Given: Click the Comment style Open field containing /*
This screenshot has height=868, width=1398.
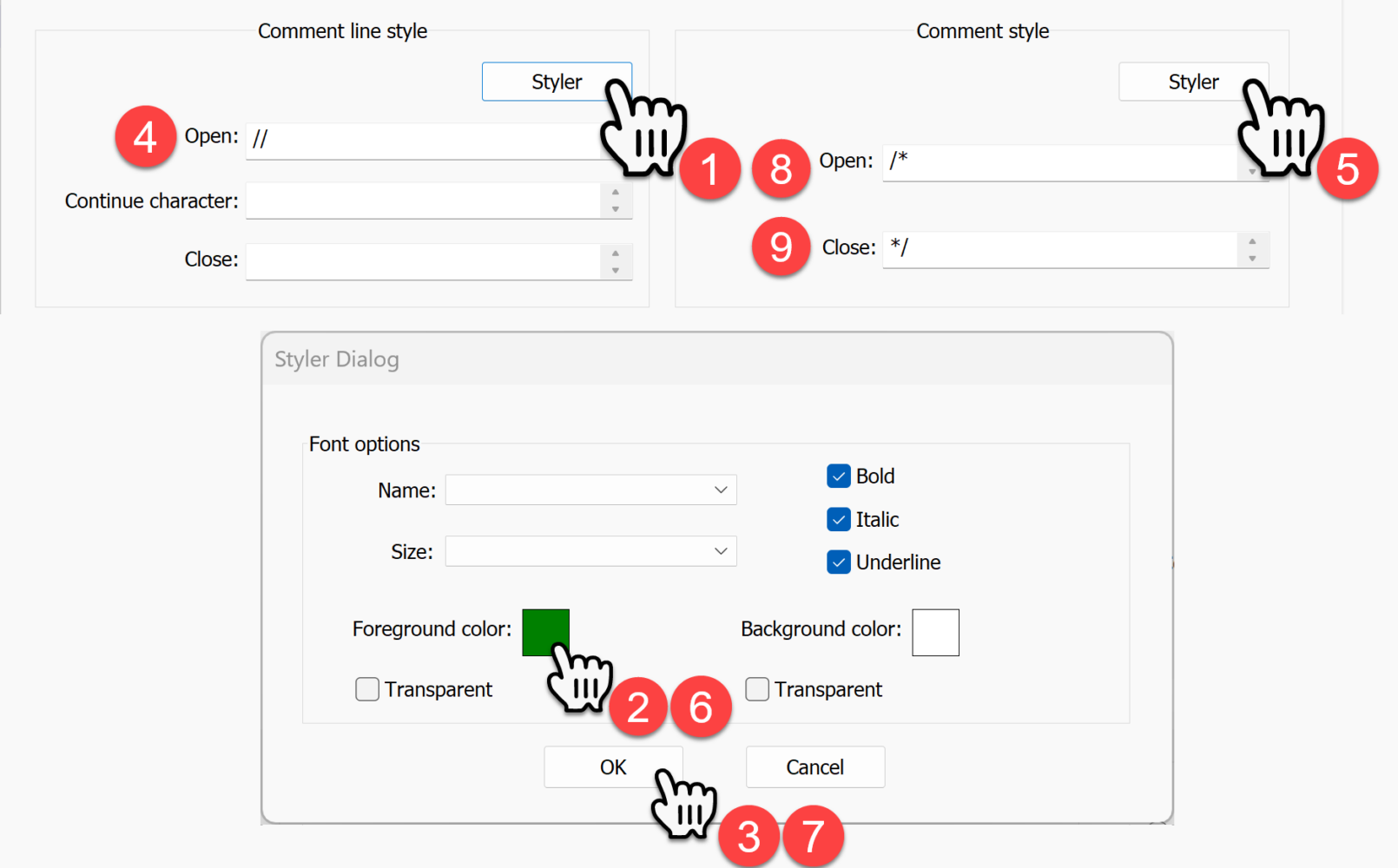Looking at the screenshot, I should coord(1059,162).
